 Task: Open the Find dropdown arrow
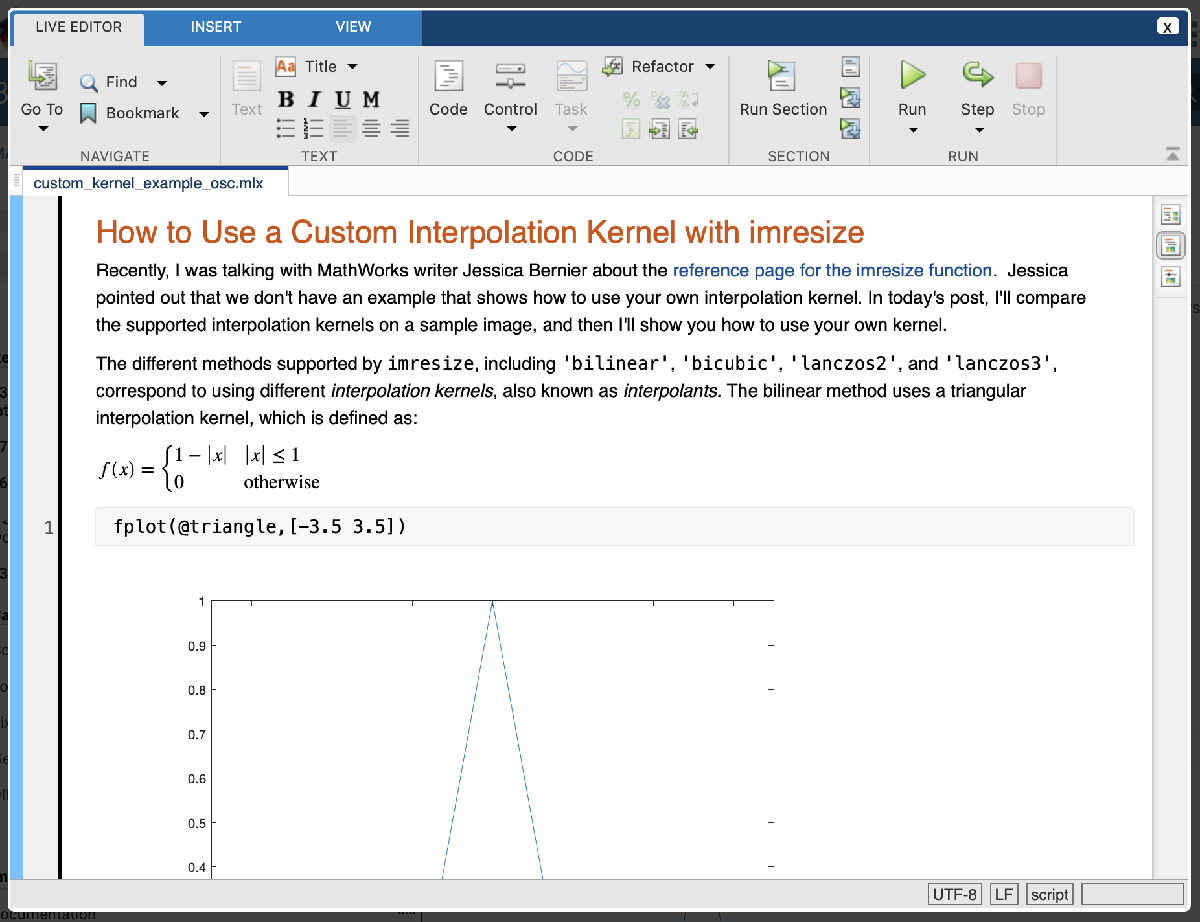[x=162, y=83]
